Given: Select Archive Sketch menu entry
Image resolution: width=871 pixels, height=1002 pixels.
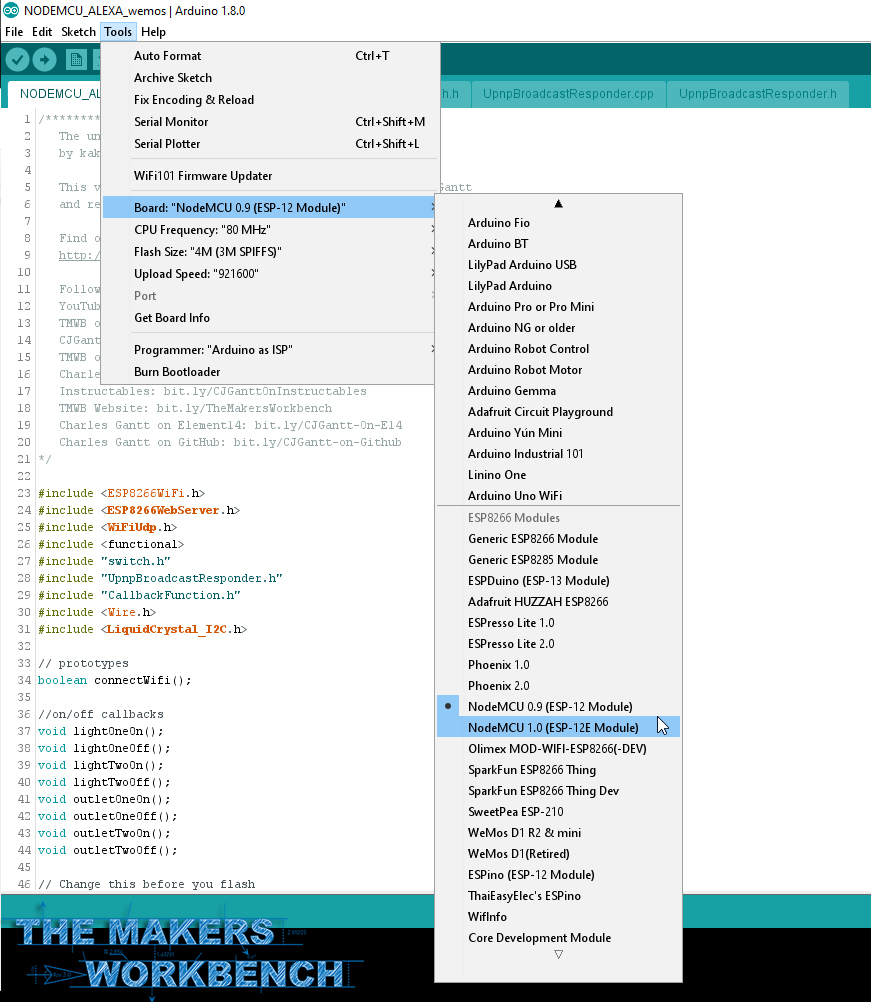Looking at the screenshot, I should point(269,77).
